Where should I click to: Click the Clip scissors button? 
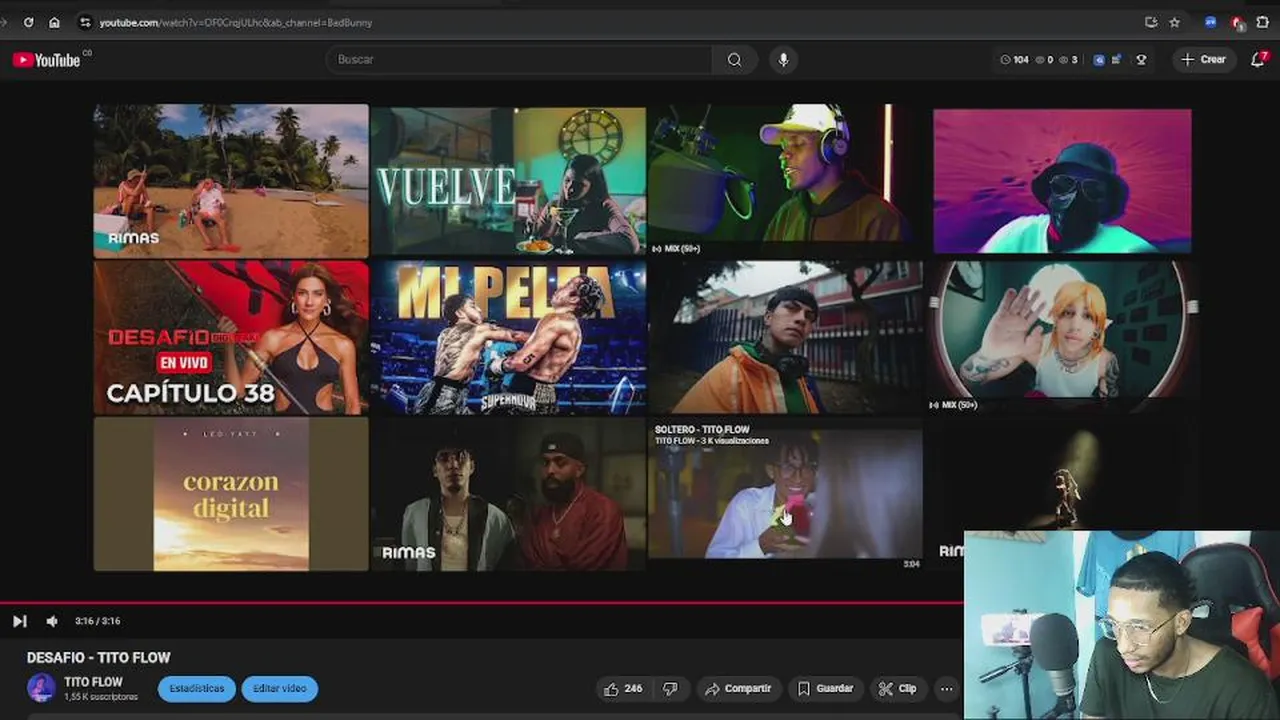897,689
